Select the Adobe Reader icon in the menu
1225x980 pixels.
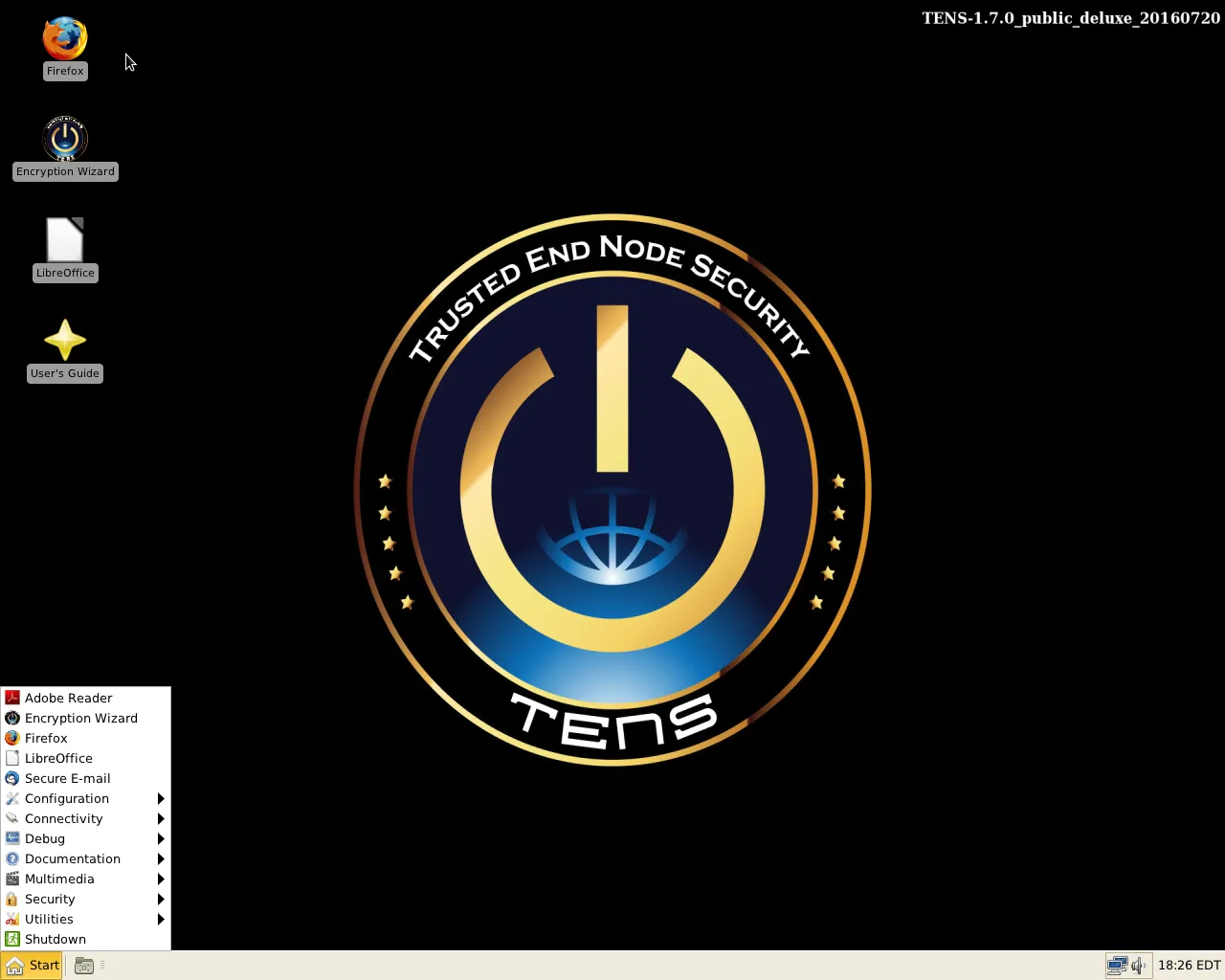point(69,698)
